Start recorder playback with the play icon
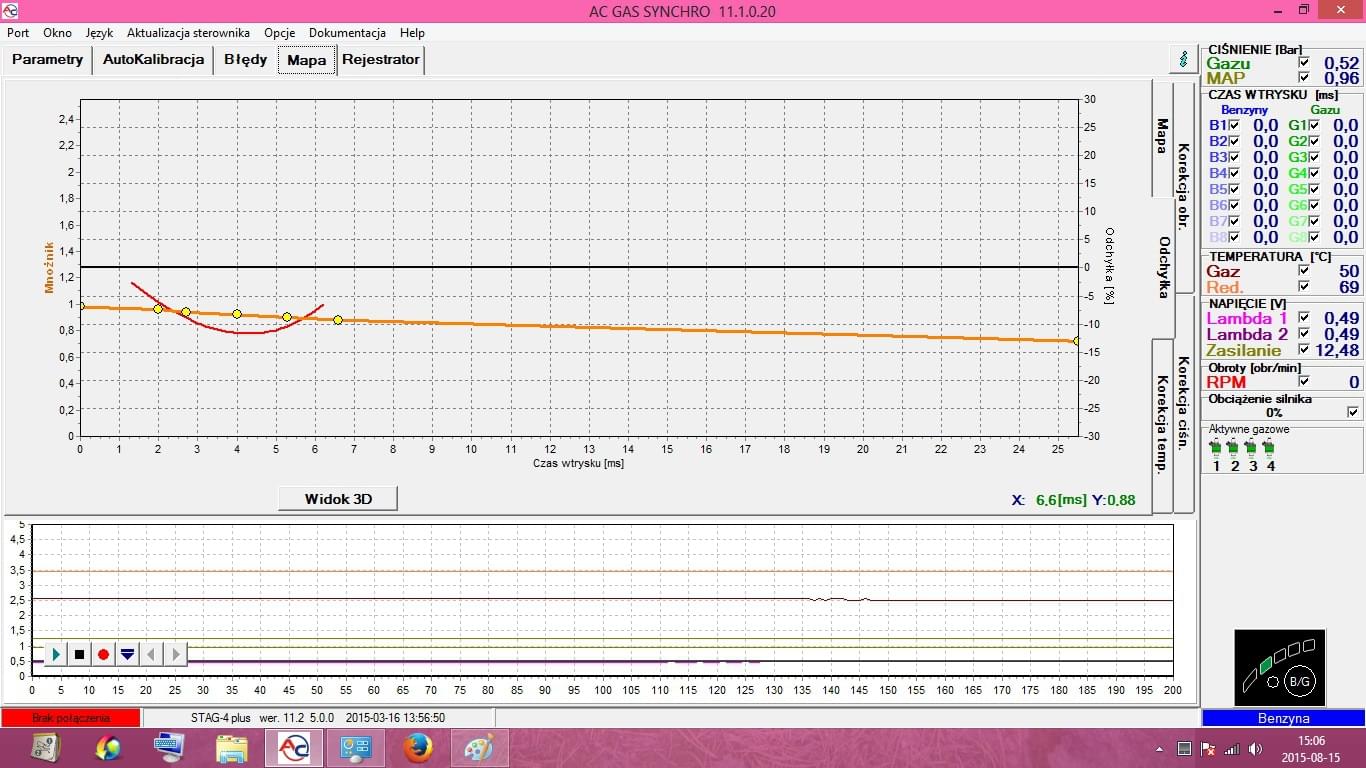 coord(56,654)
